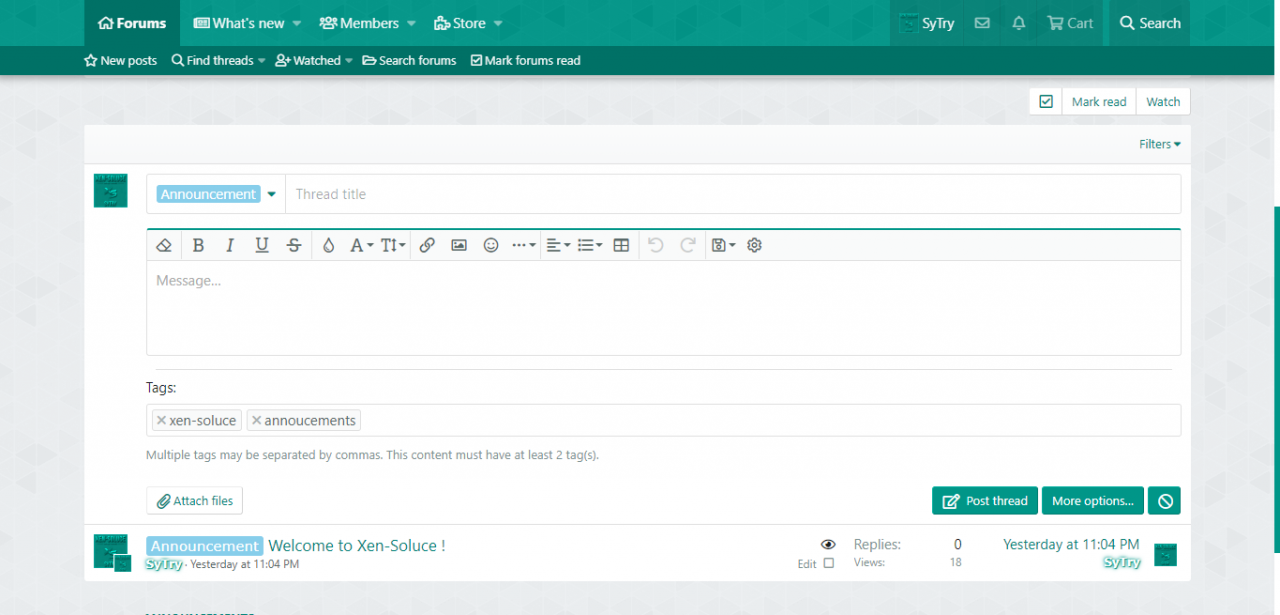Open the Insert image tool
Image resolution: width=1280 pixels, height=615 pixels.
[x=459, y=245]
